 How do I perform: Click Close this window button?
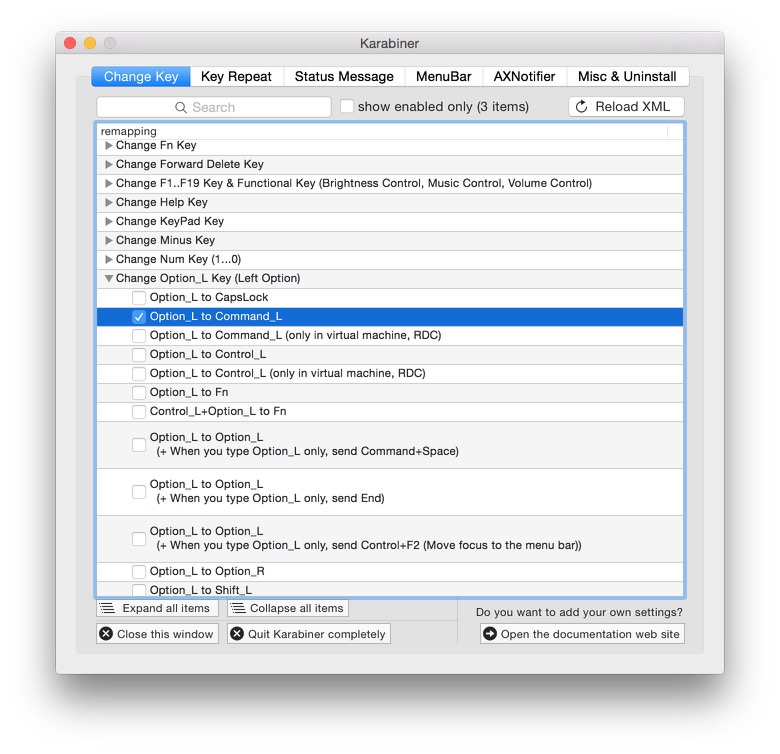coord(157,634)
